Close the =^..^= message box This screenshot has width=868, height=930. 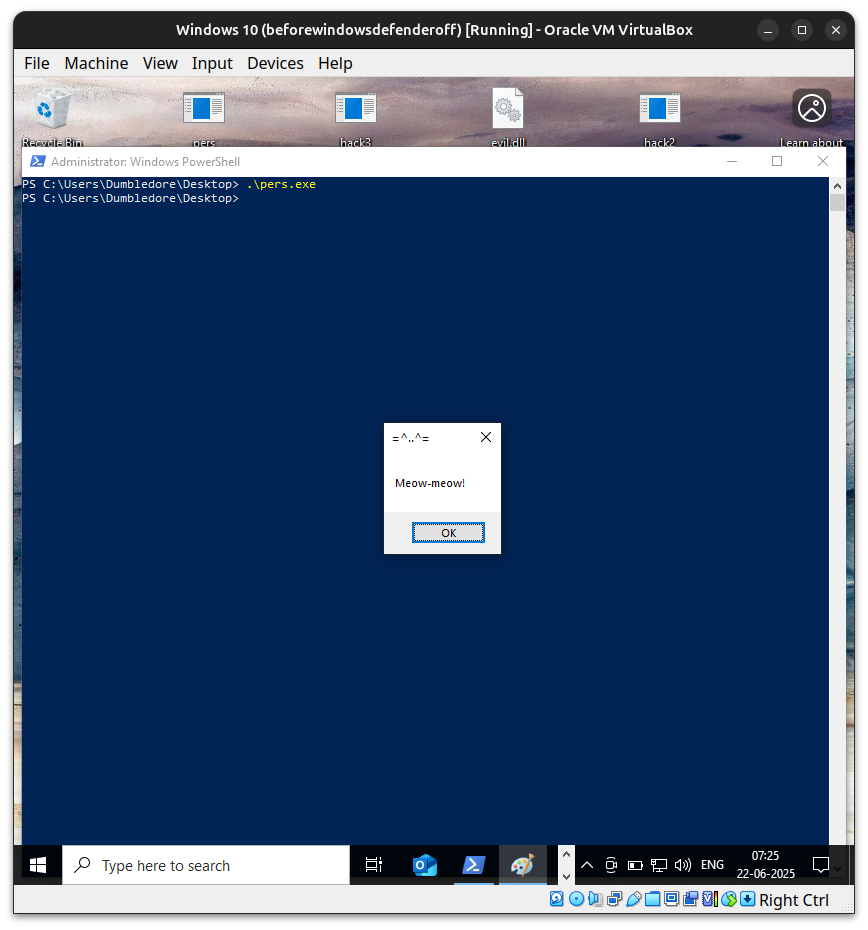pos(486,437)
